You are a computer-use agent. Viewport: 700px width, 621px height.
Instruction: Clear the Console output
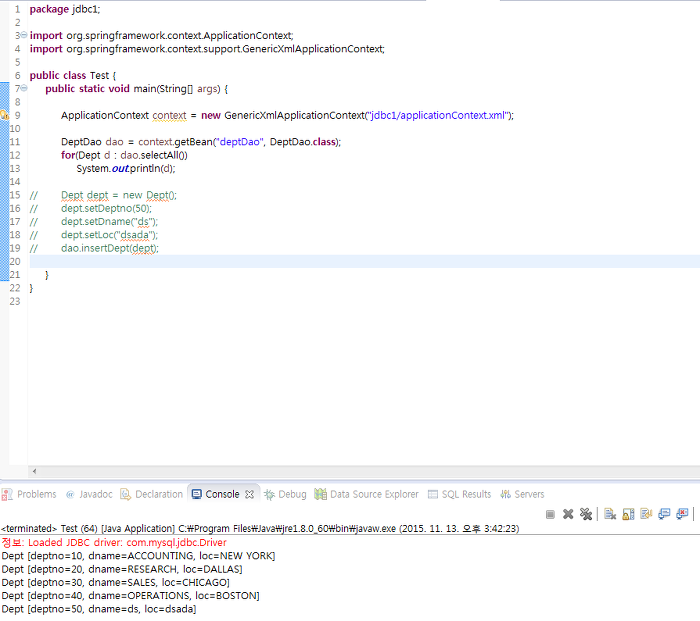click(x=610, y=514)
